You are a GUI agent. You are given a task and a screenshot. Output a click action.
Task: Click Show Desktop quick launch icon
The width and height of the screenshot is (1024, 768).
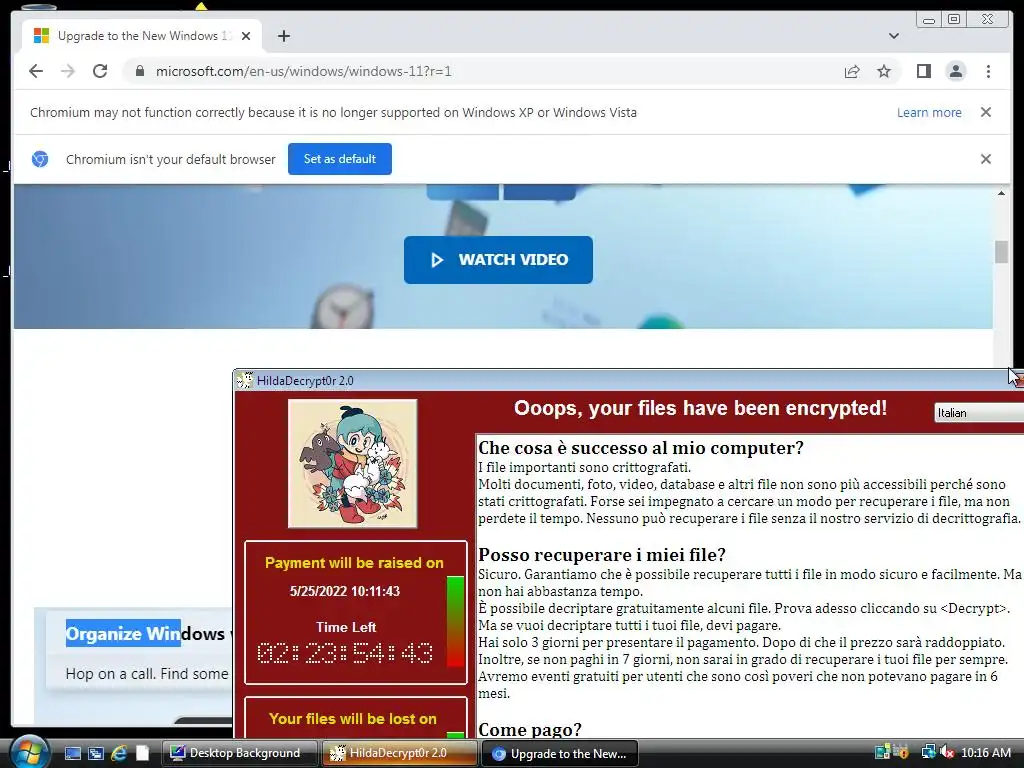tap(72, 754)
